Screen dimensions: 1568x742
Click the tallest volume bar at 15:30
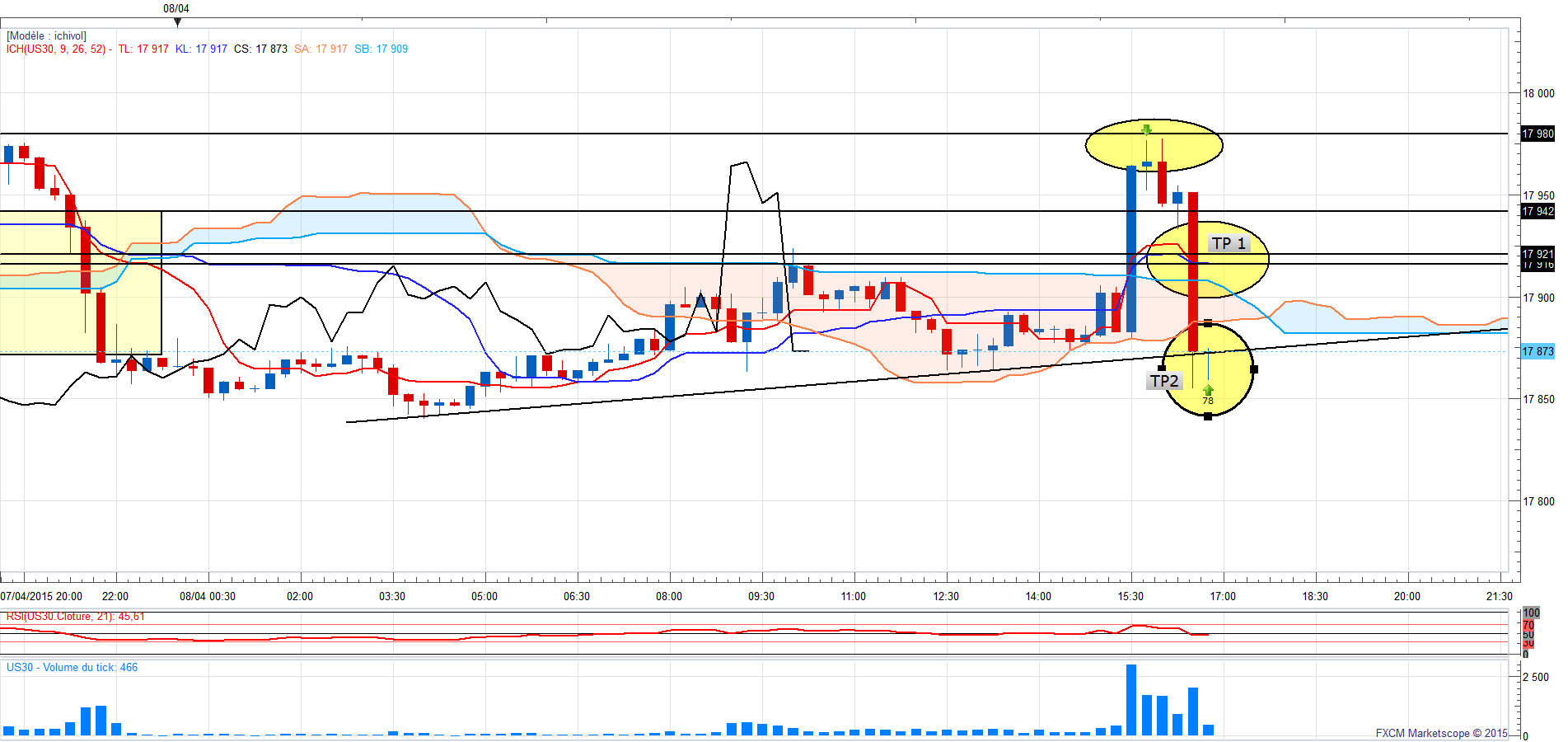1131,699
